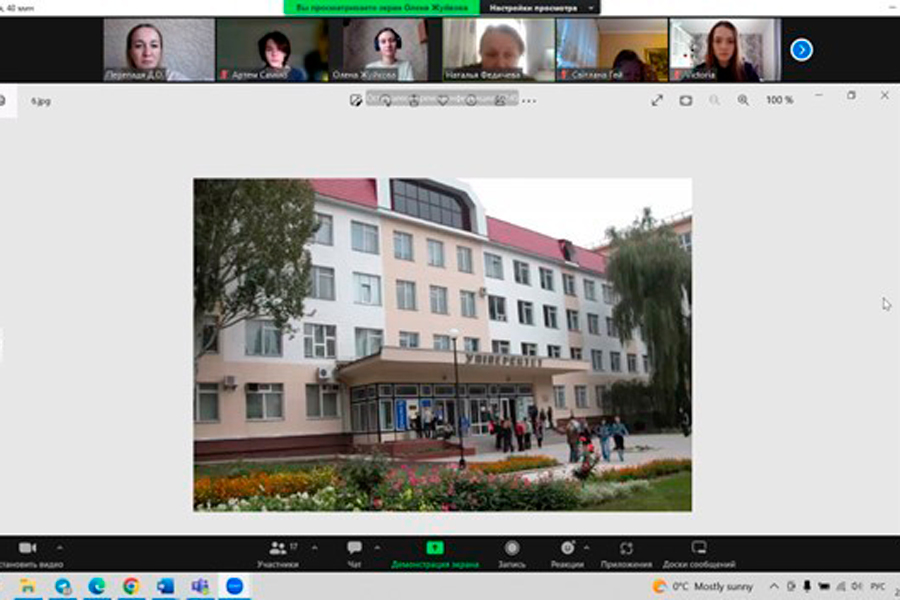Zoom in on the image in photo viewer
The image size is (900, 600).
point(743,100)
